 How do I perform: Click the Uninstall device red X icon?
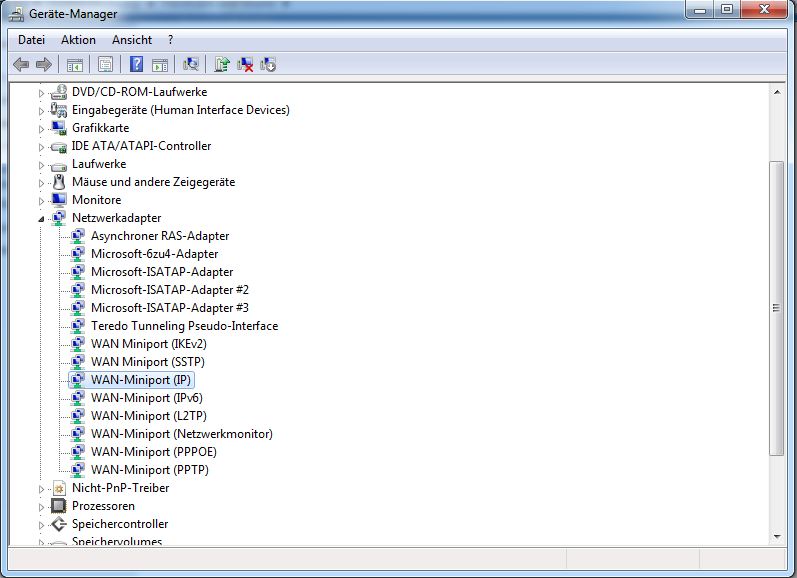tap(245, 65)
